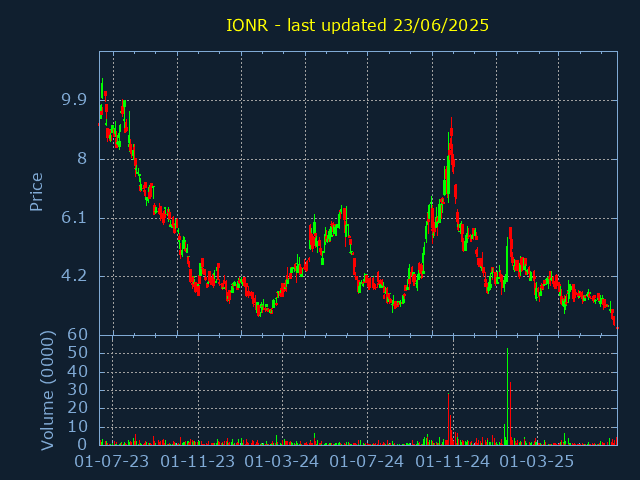Click the tallest volume spike bar

coord(507,400)
